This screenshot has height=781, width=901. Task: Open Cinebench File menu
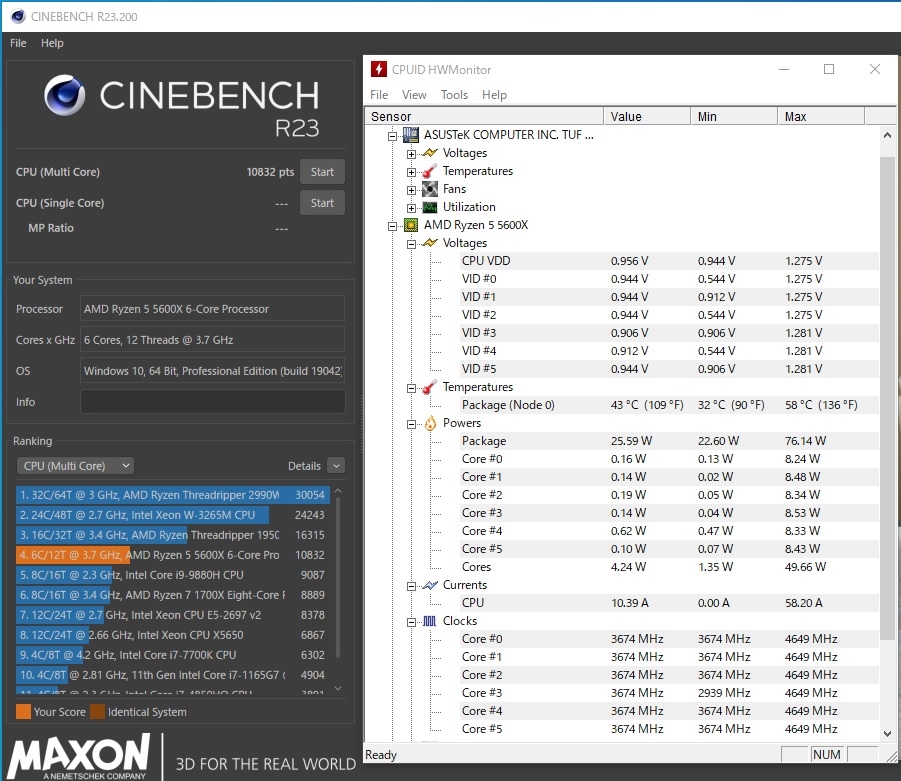pyautogui.click(x=18, y=43)
